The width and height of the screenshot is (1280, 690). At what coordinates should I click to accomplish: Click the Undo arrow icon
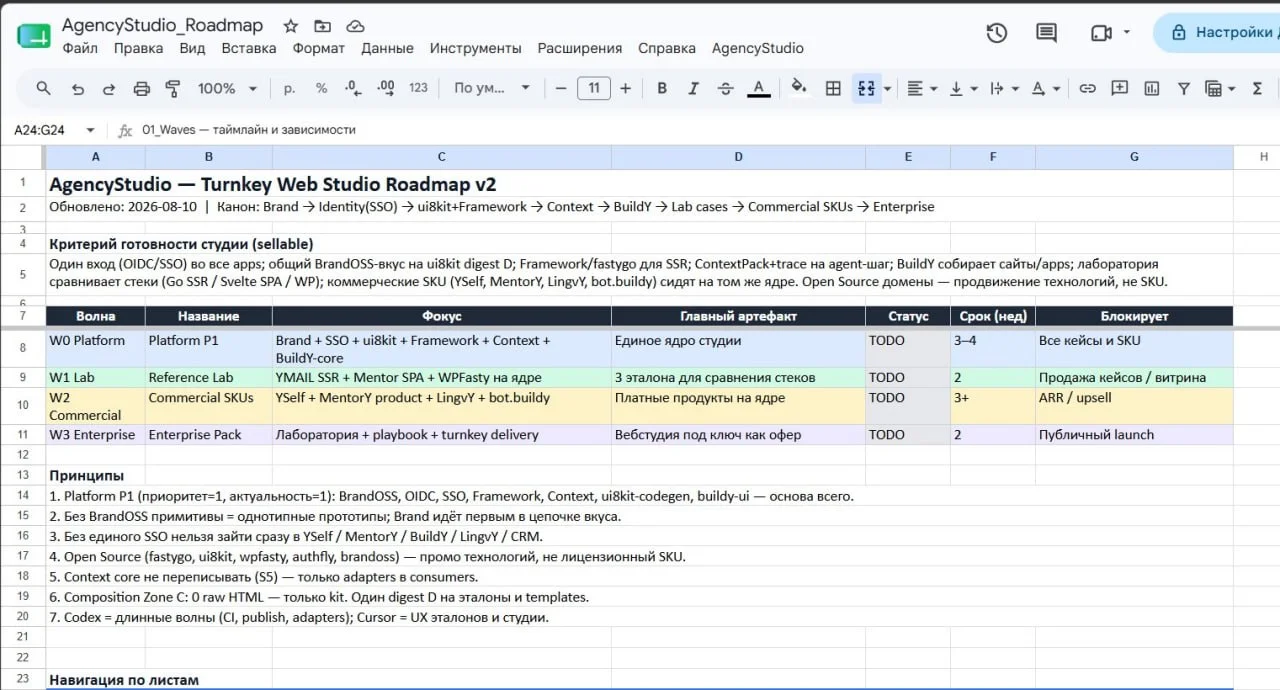[77, 88]
